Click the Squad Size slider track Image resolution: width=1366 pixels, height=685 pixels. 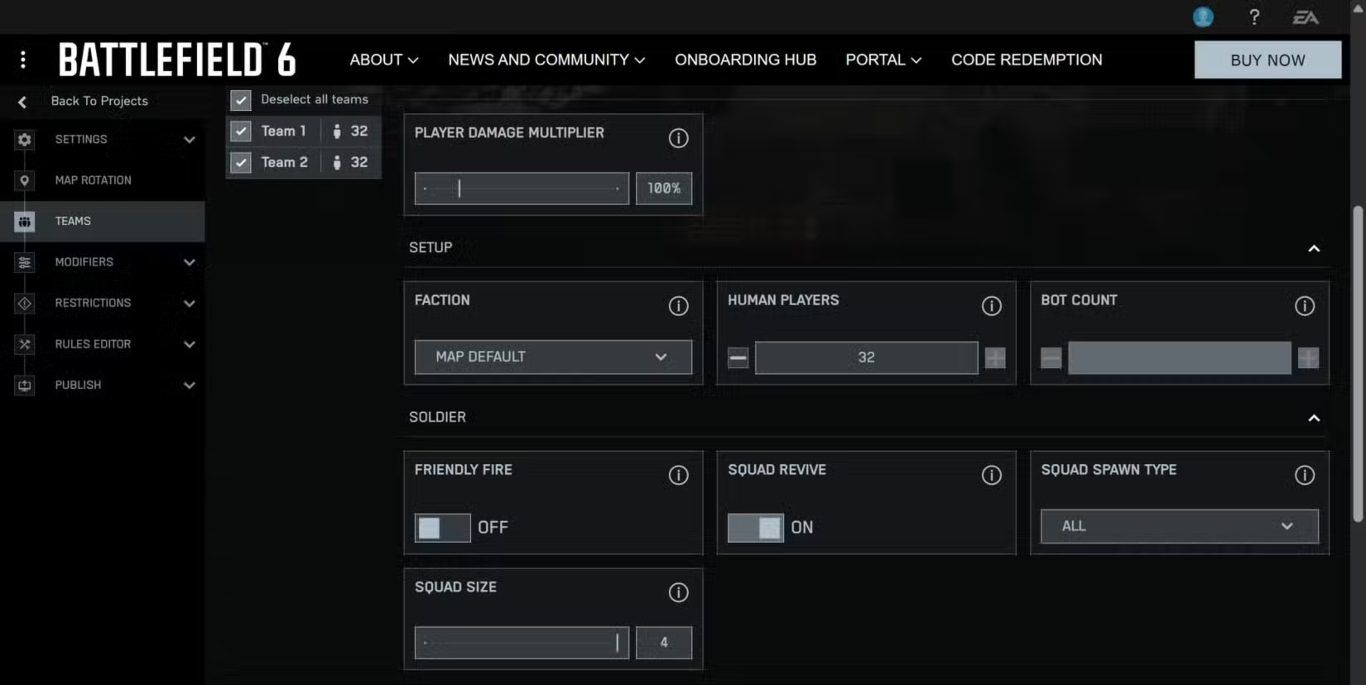(521, 643)
